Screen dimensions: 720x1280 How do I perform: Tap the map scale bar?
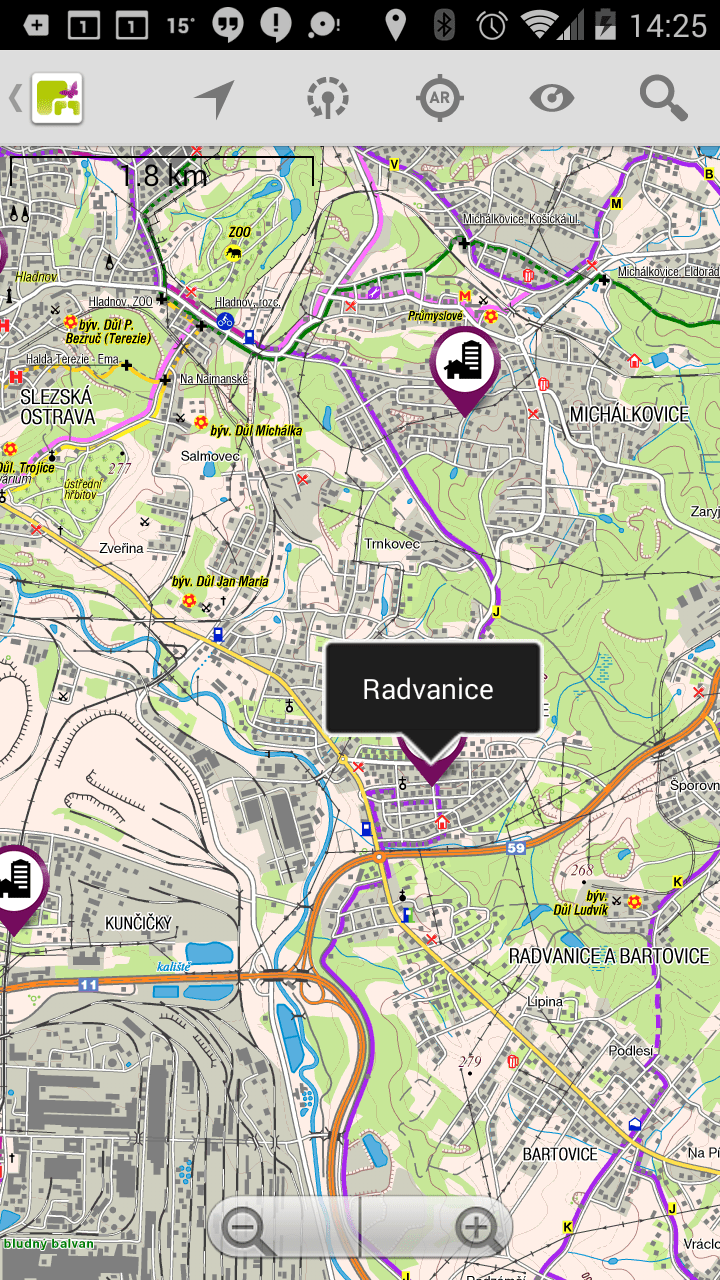(x=162, y=172)
